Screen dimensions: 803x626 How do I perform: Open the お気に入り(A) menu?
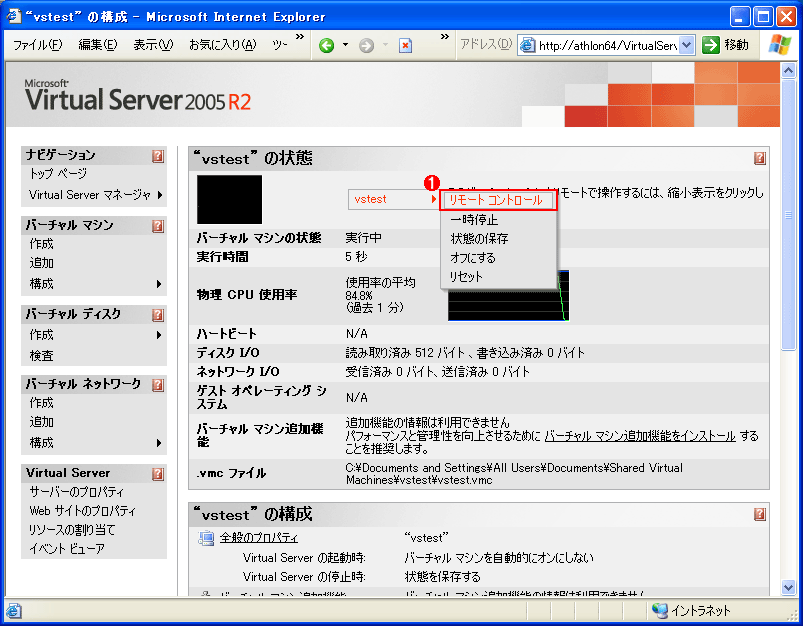pos(222,45)
